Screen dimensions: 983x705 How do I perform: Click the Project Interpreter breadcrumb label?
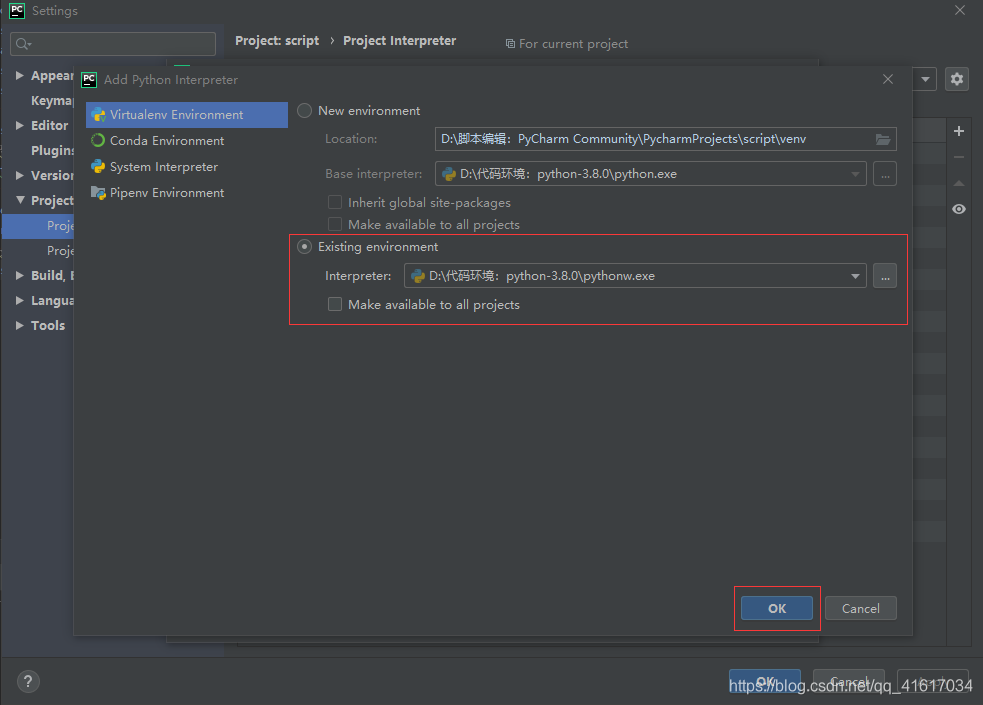tap(399, 41)
